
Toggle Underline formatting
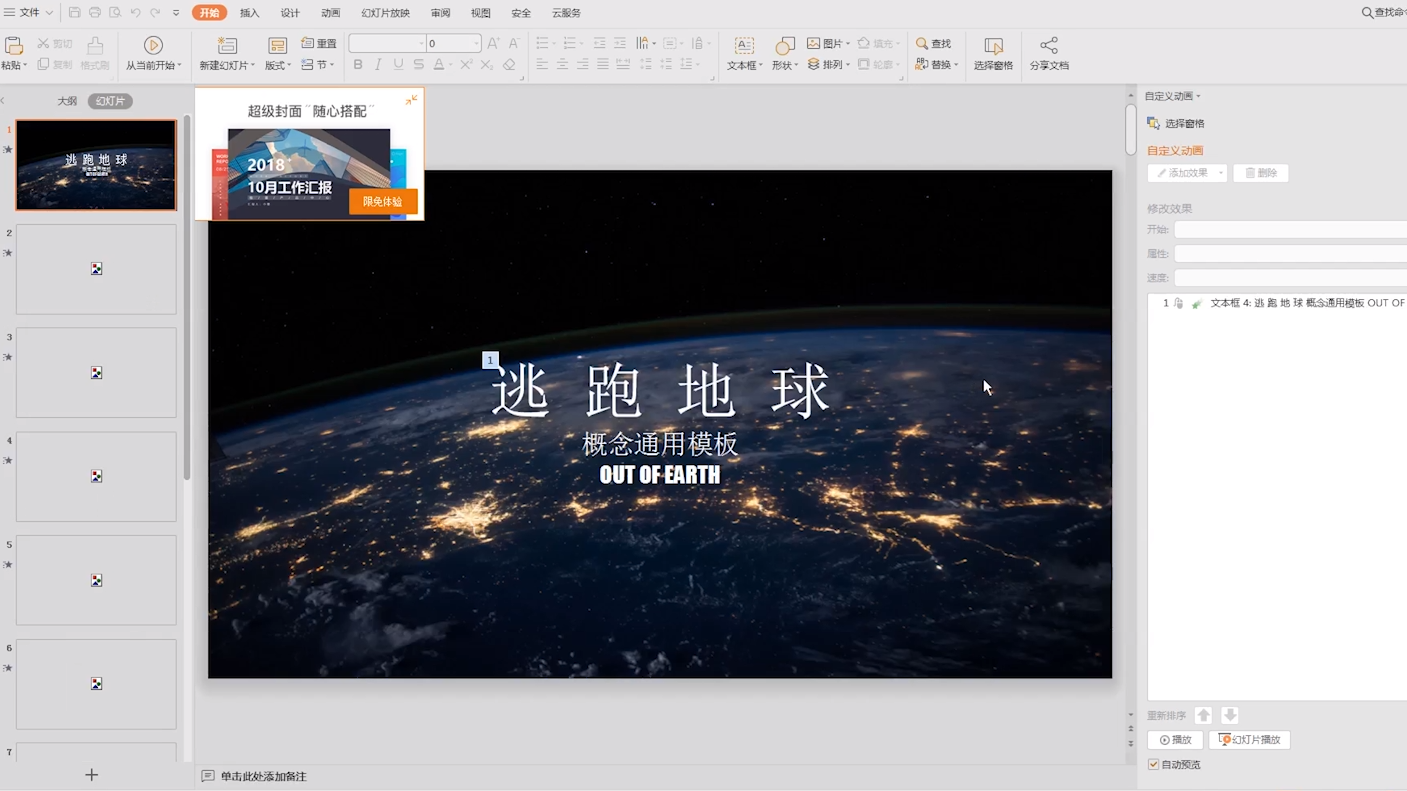[398, 64]
